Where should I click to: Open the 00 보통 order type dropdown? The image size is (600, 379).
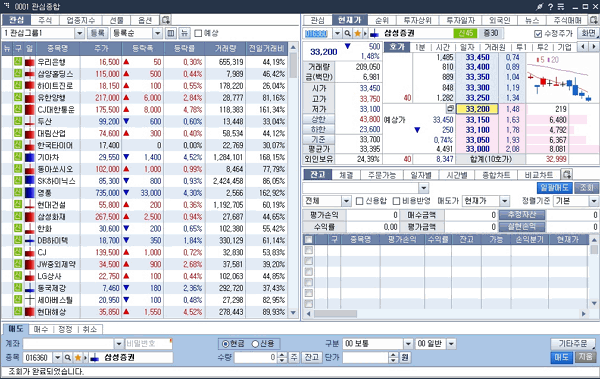tap(408, 344)
